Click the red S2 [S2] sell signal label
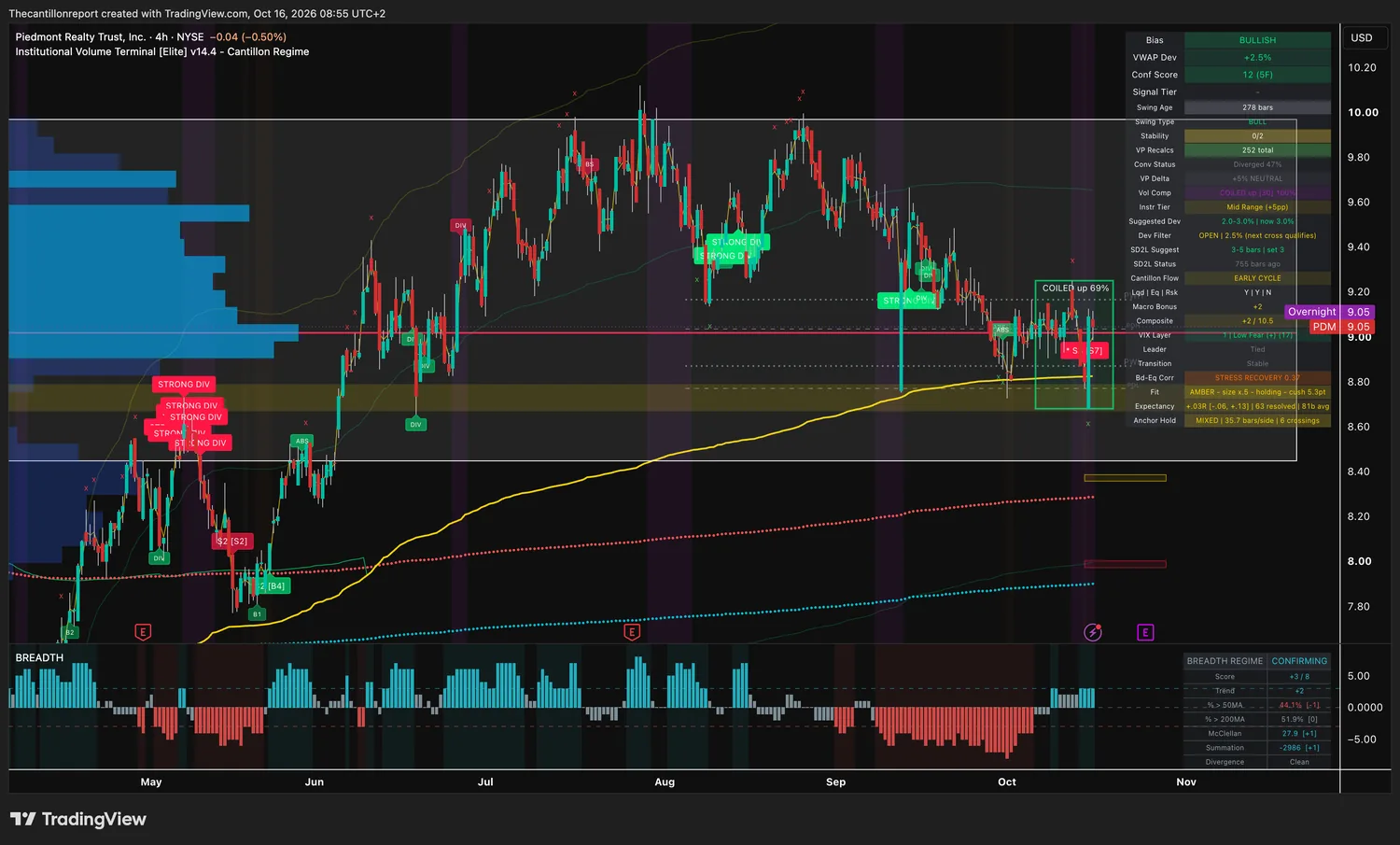Screen dimensions: 1400x845 pyautogui.click(x=231, y=541)
